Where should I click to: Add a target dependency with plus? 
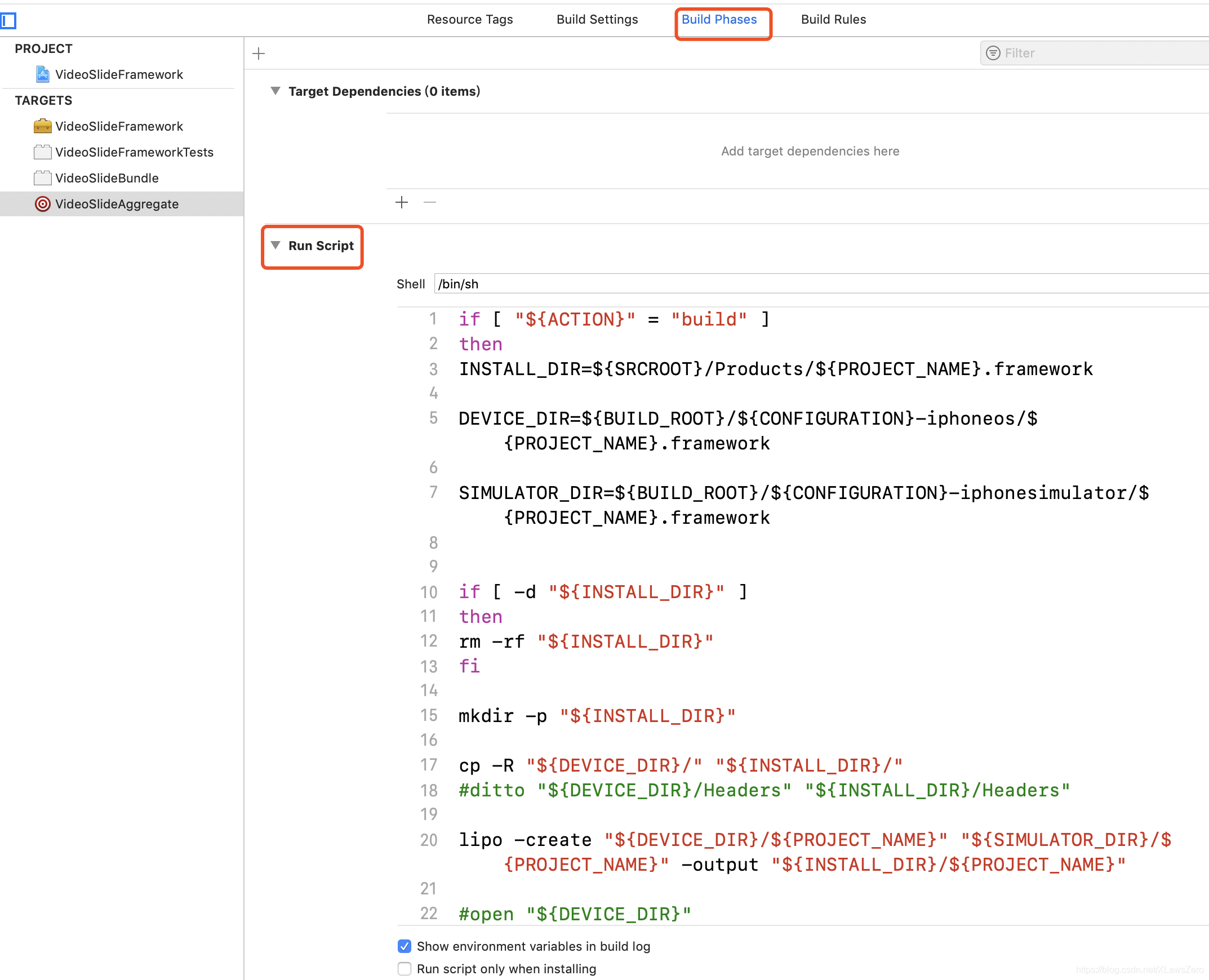[402, 202]
